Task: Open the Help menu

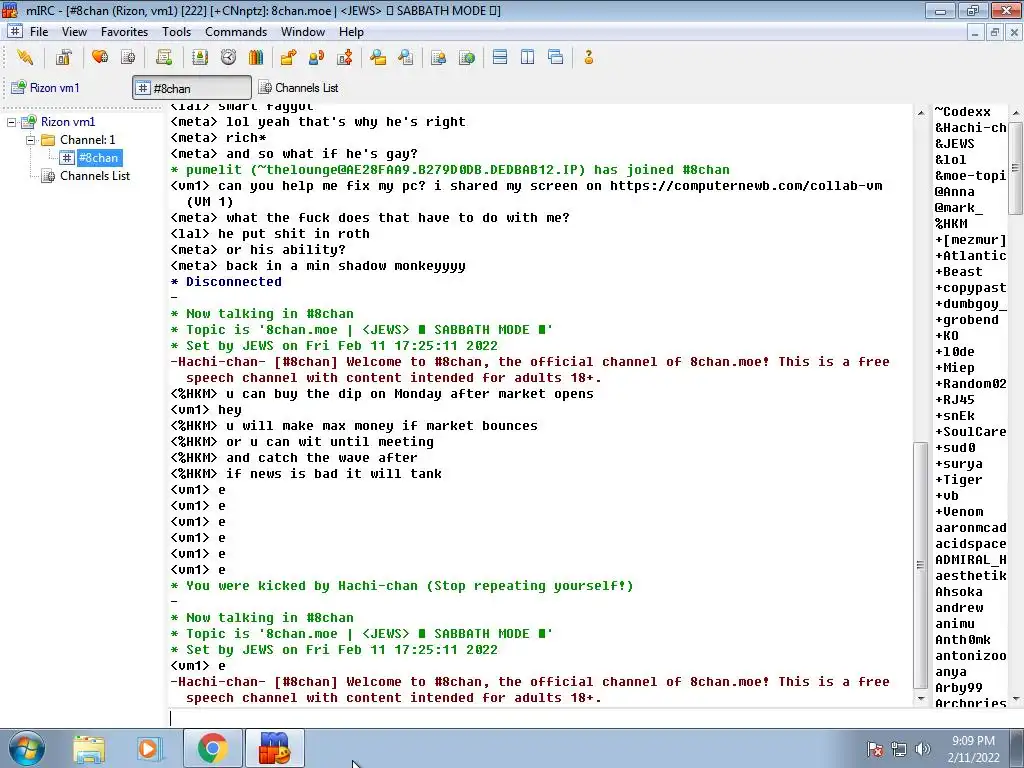Action: pyautogui.click(x=351, y=31)
